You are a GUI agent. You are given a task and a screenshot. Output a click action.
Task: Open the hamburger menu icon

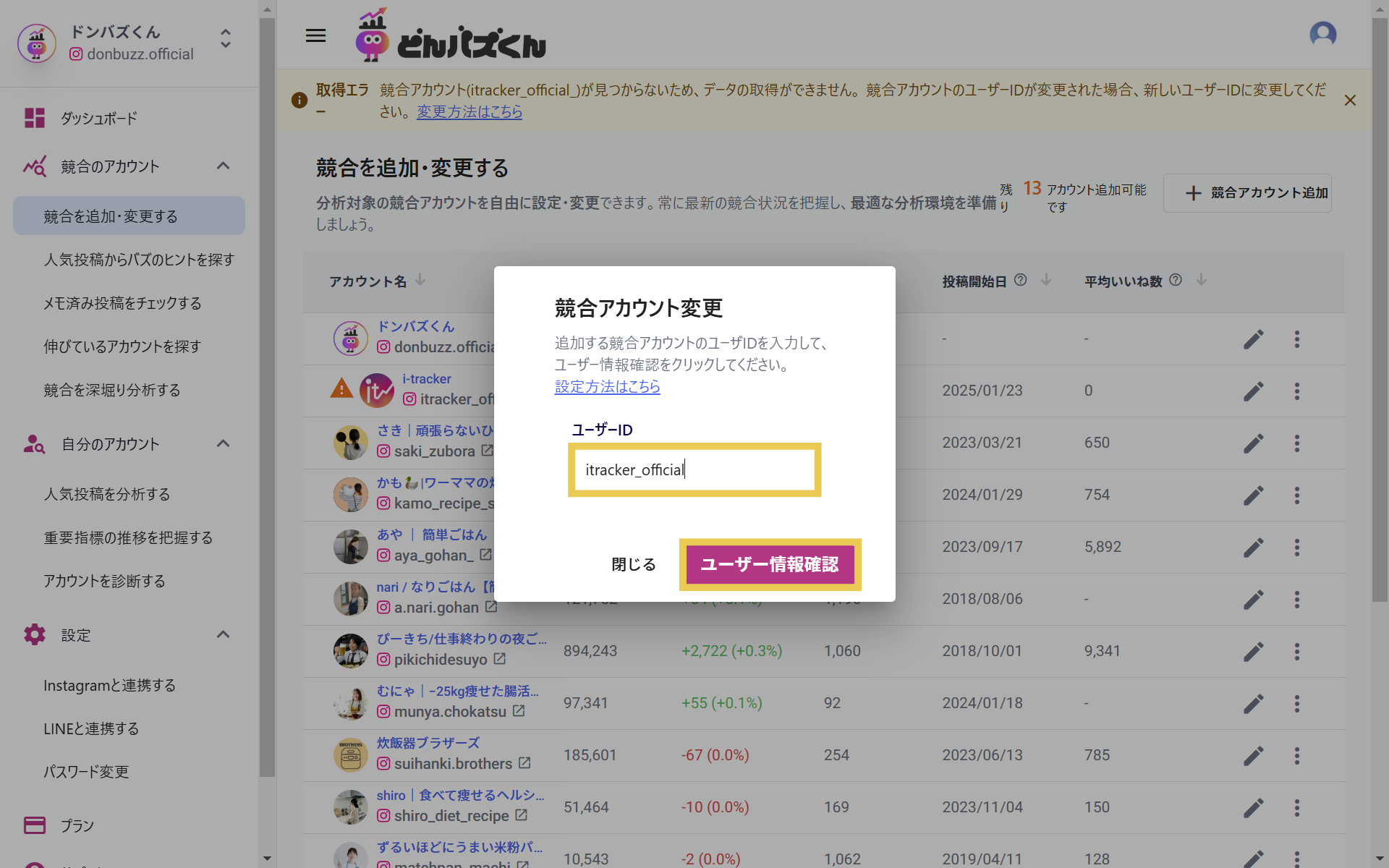pyautogui.click(x=315, y=35)
